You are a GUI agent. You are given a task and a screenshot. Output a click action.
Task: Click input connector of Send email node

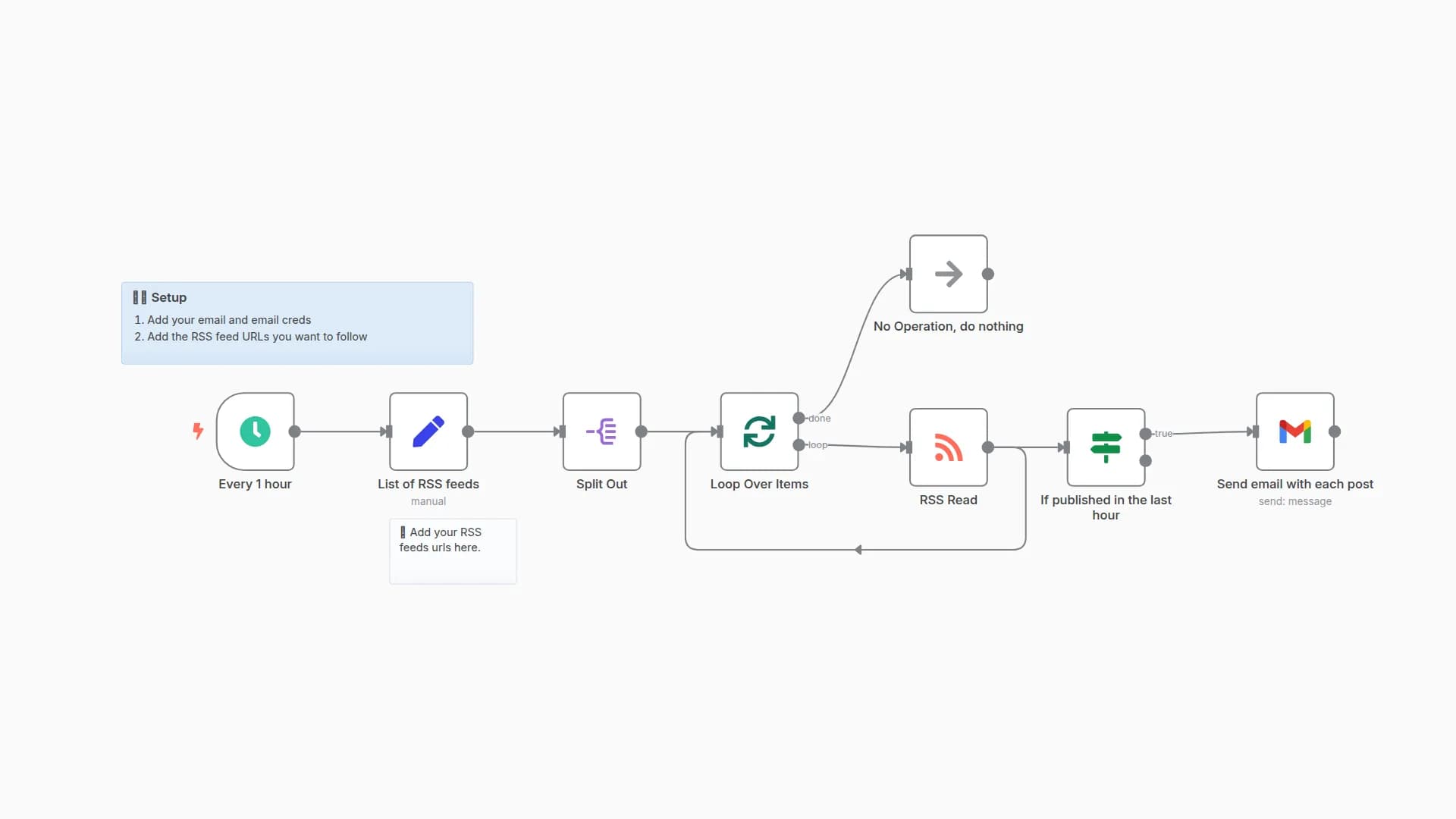1255,431
